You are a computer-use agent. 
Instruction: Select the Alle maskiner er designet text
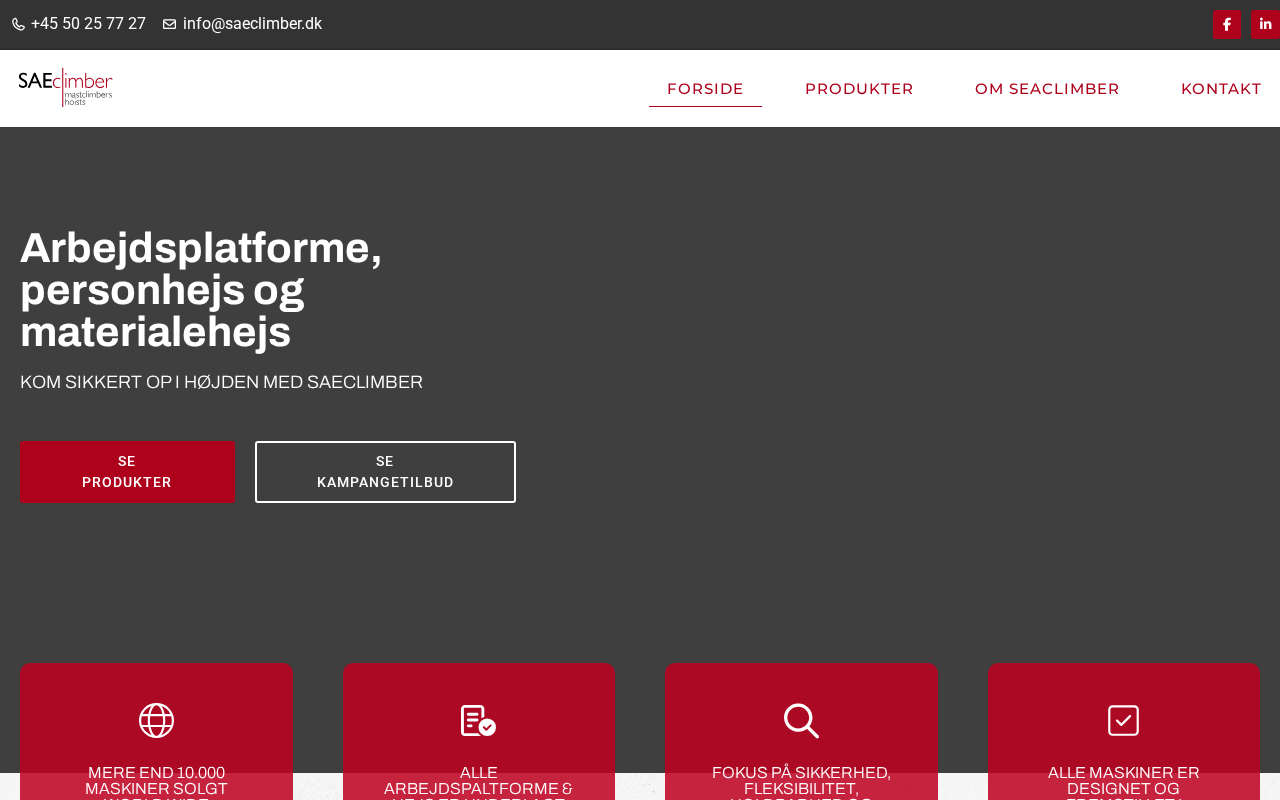coord(1123,782)
